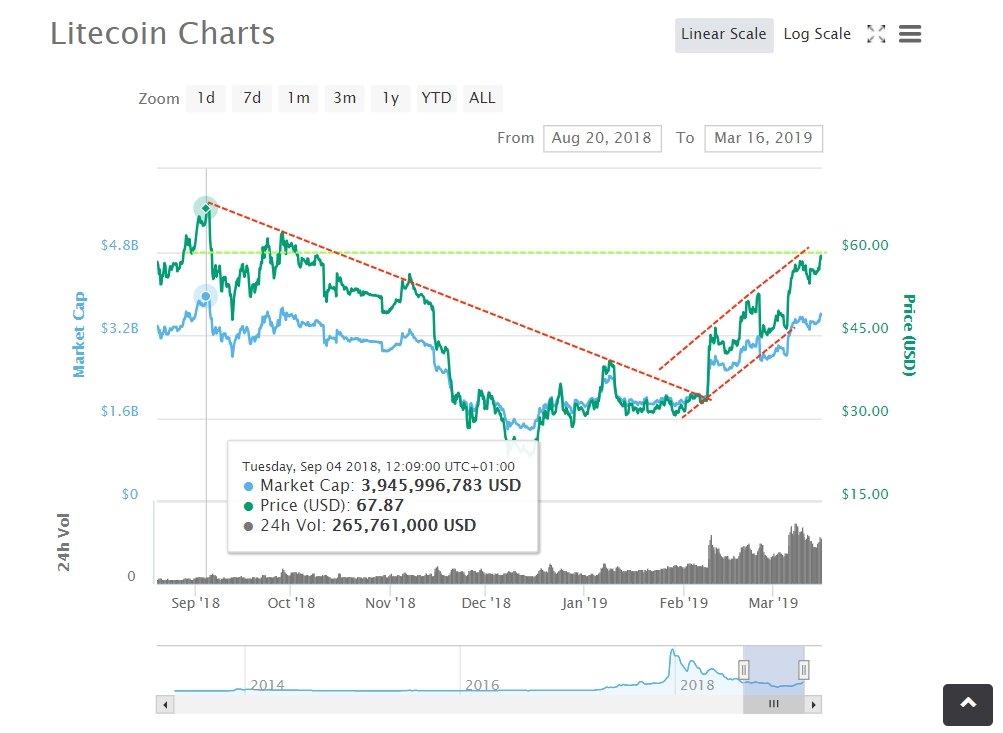This screenshot has width=1003, height=733.
Task: Click tooltip 24h Vol value 265,761,000 USD
Action: coord(404,526)
